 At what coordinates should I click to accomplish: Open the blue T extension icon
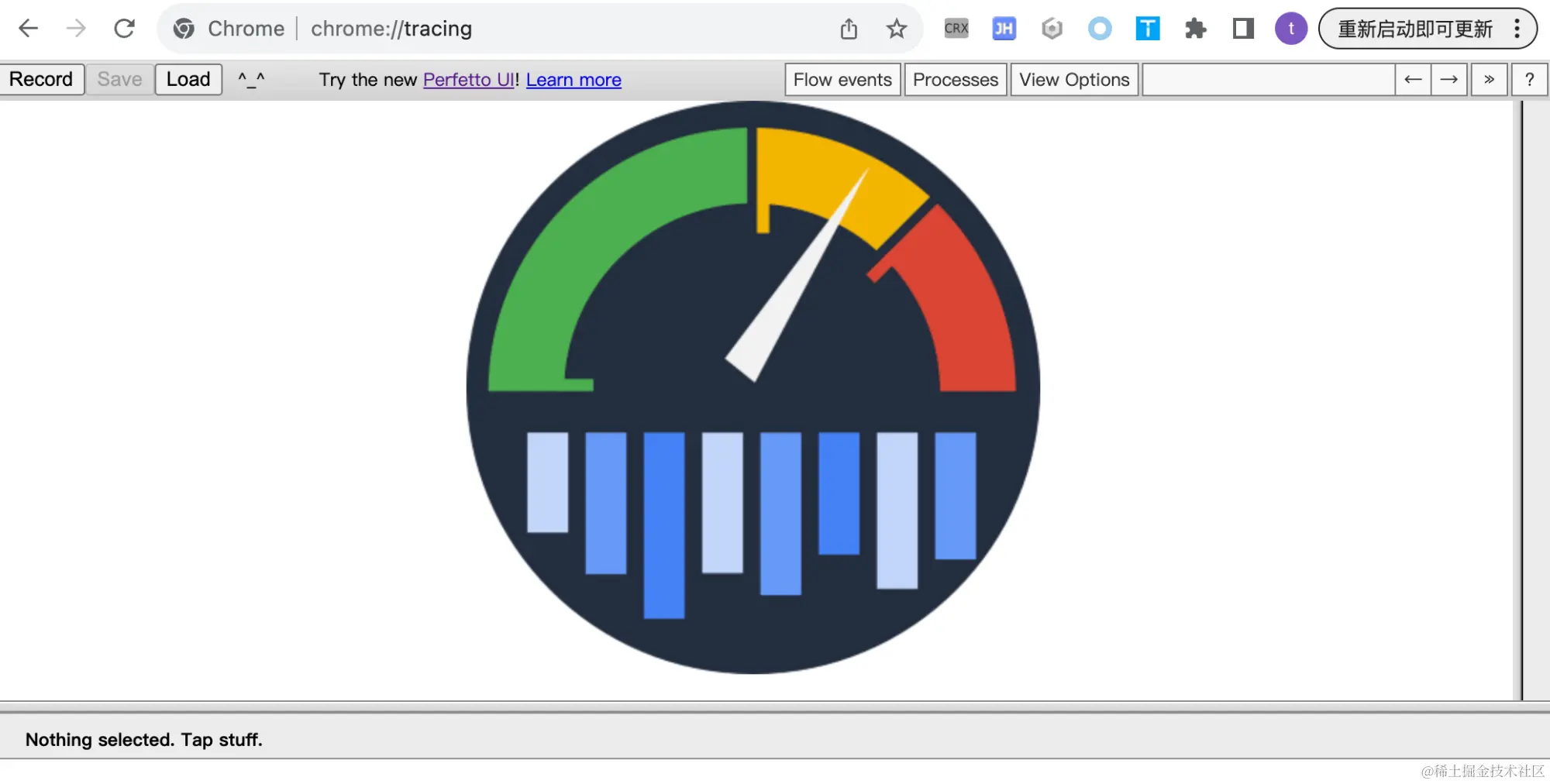[x=1148, y=29]
